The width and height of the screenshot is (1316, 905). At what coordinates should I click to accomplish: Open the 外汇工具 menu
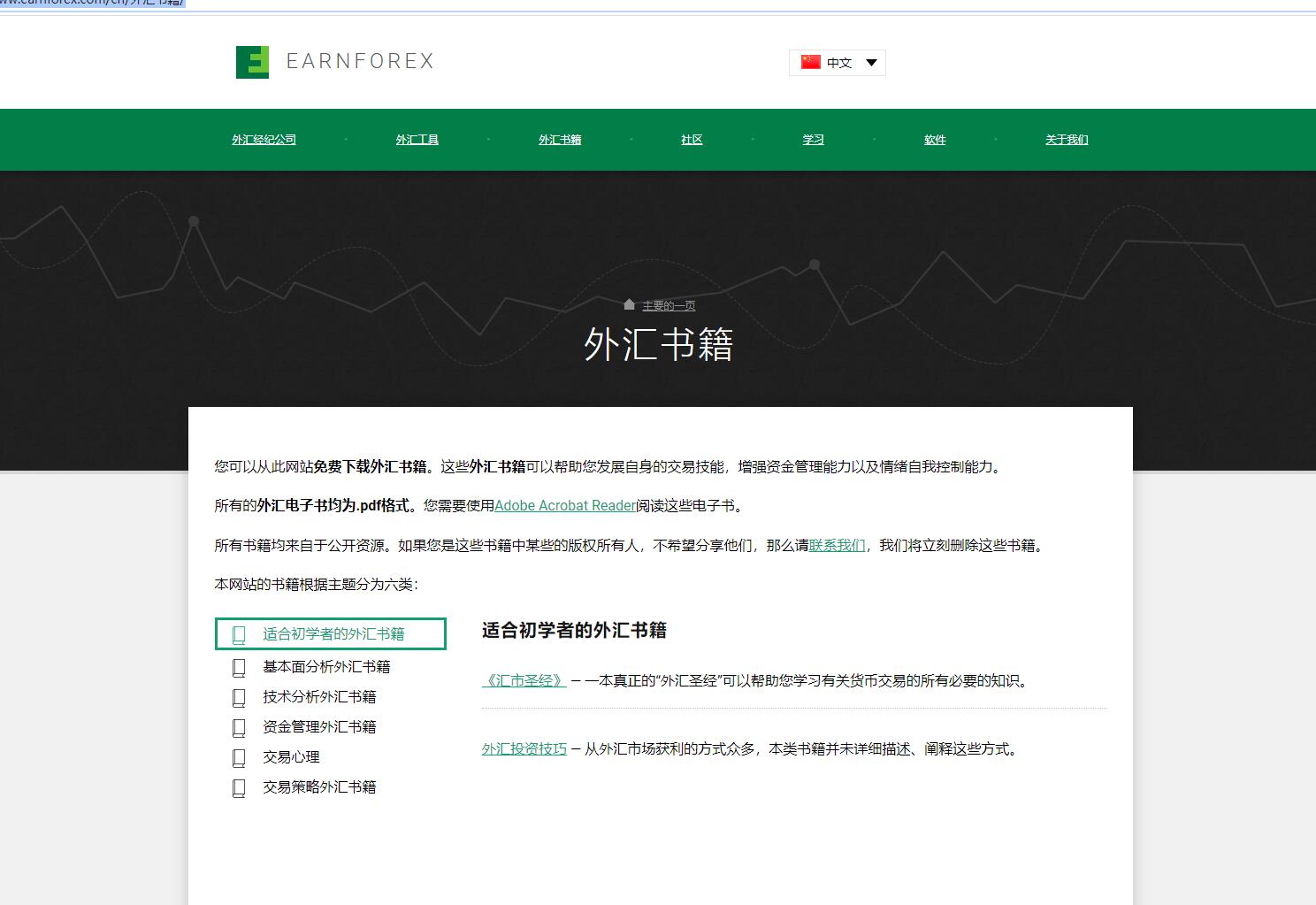(417, 140)
